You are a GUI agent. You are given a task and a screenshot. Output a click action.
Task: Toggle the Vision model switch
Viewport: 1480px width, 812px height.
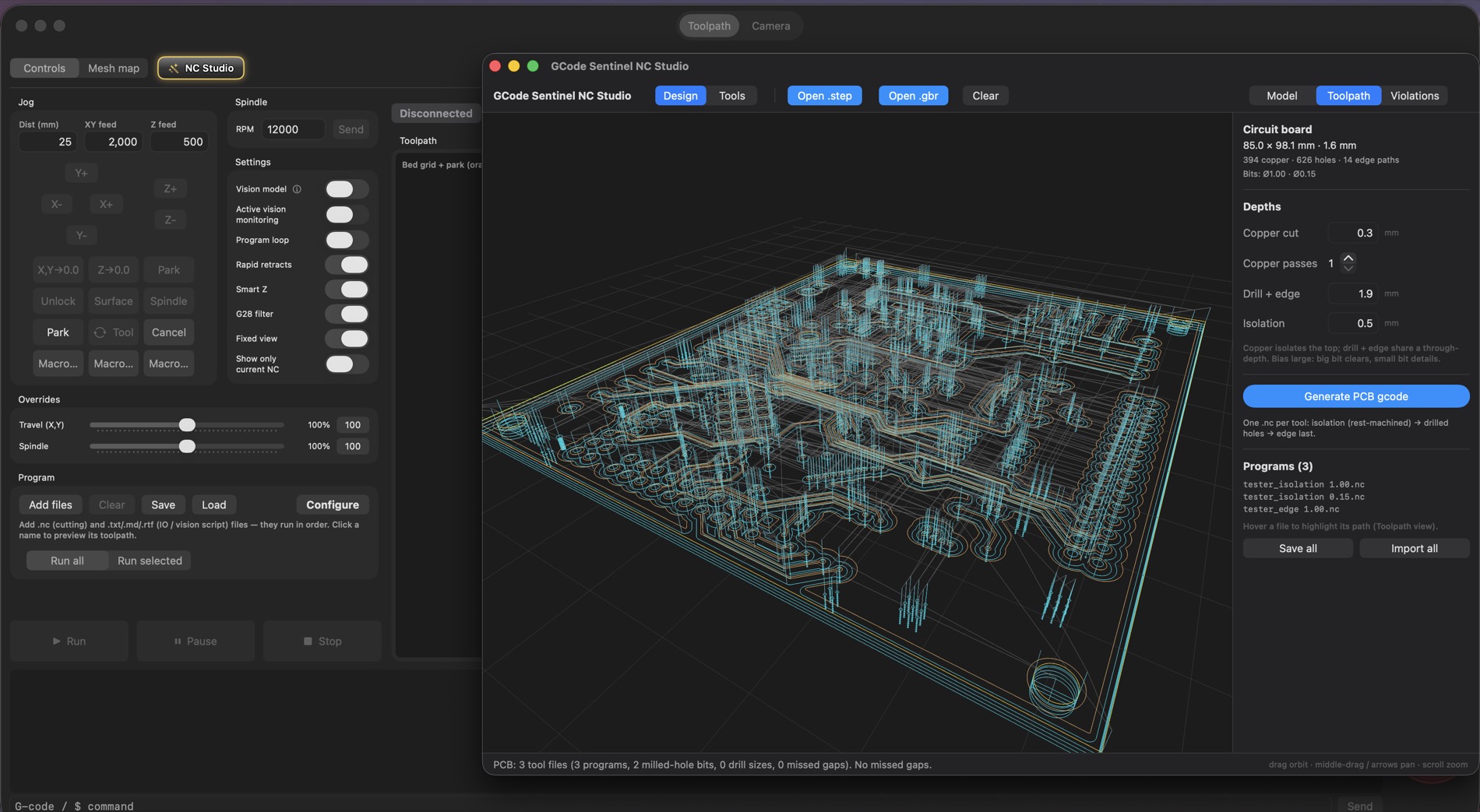click(x=347, y=189)
